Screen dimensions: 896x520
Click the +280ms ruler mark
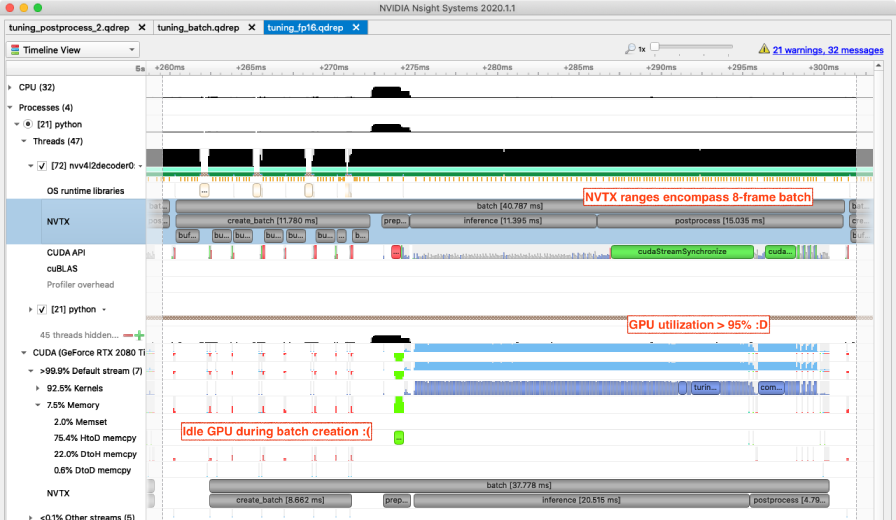click(497, 67)
